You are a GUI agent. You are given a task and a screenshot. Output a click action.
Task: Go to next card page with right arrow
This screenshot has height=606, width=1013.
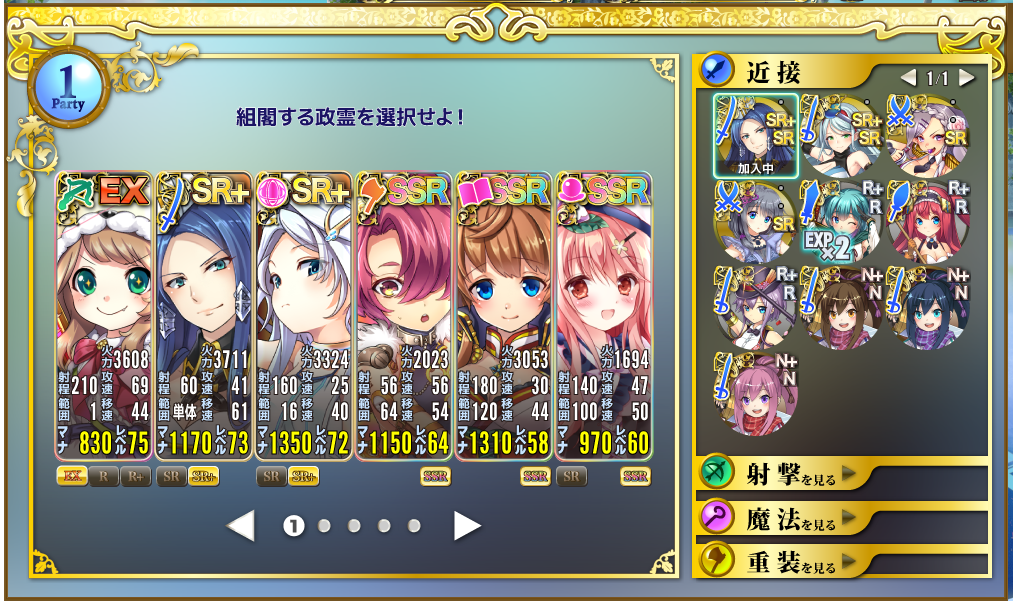(466, 526)
